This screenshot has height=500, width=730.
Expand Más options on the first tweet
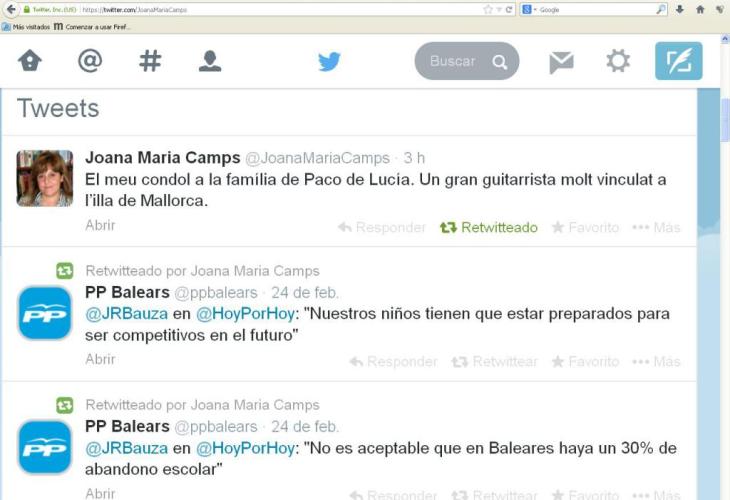656,228
